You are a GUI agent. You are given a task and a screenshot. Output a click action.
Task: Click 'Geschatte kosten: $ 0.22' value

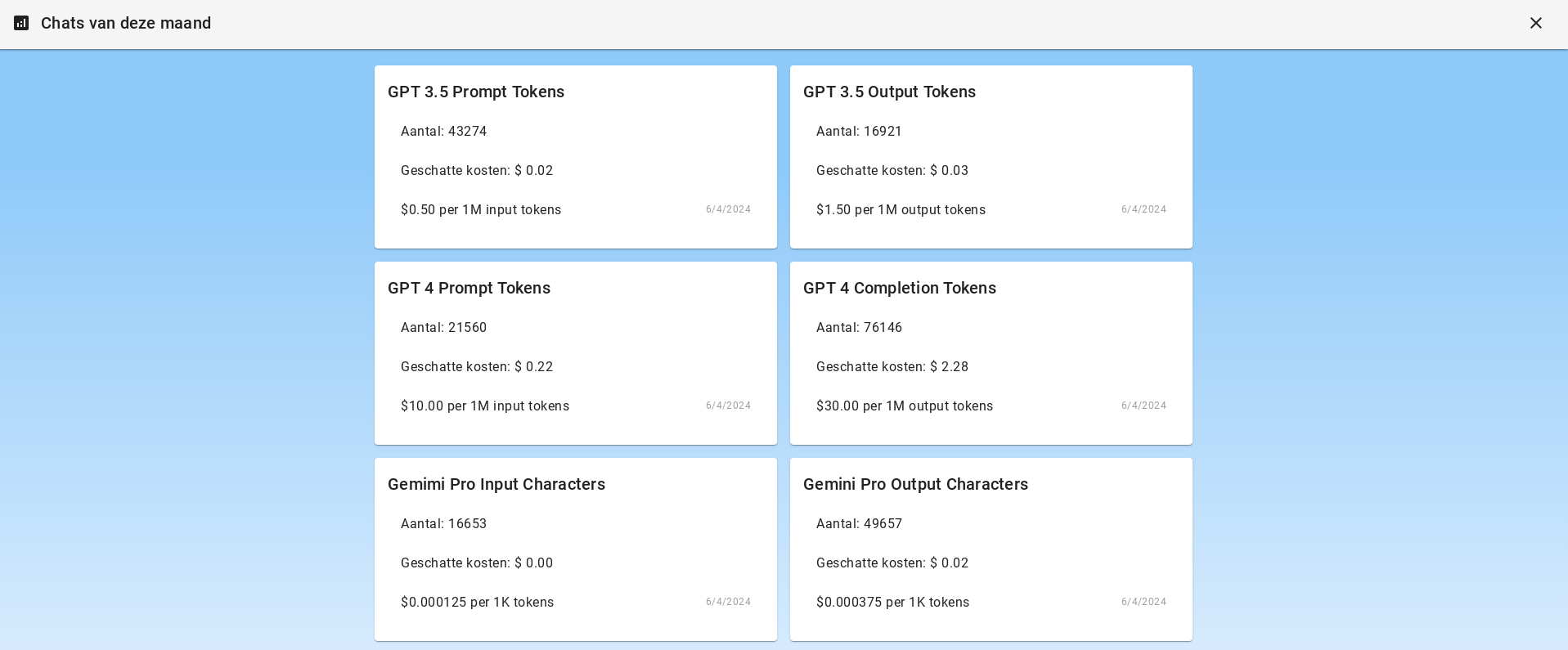pyautogui.click(x=477, y=366)
